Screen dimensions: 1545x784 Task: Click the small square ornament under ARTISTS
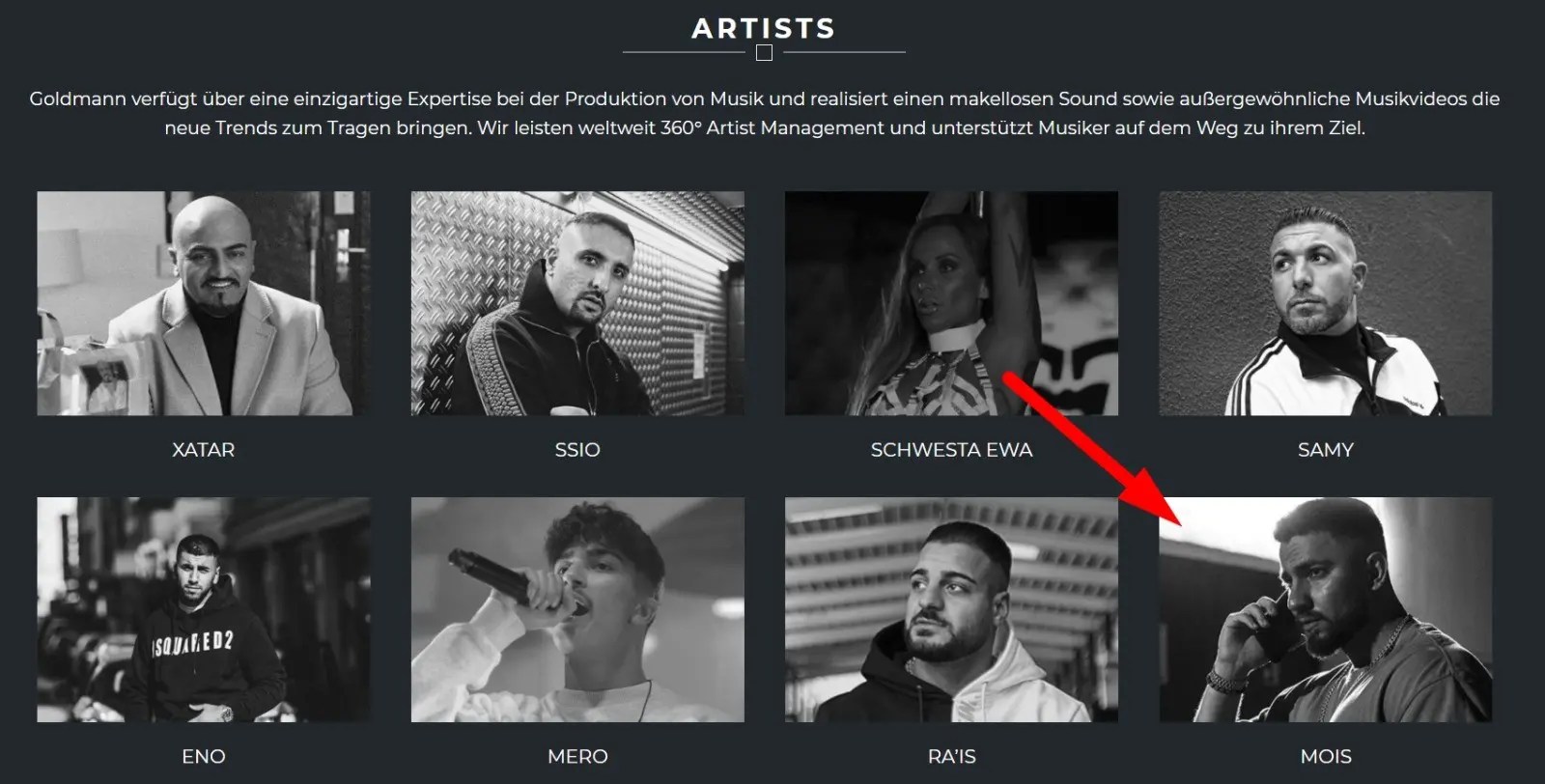[x=764, y=52]
